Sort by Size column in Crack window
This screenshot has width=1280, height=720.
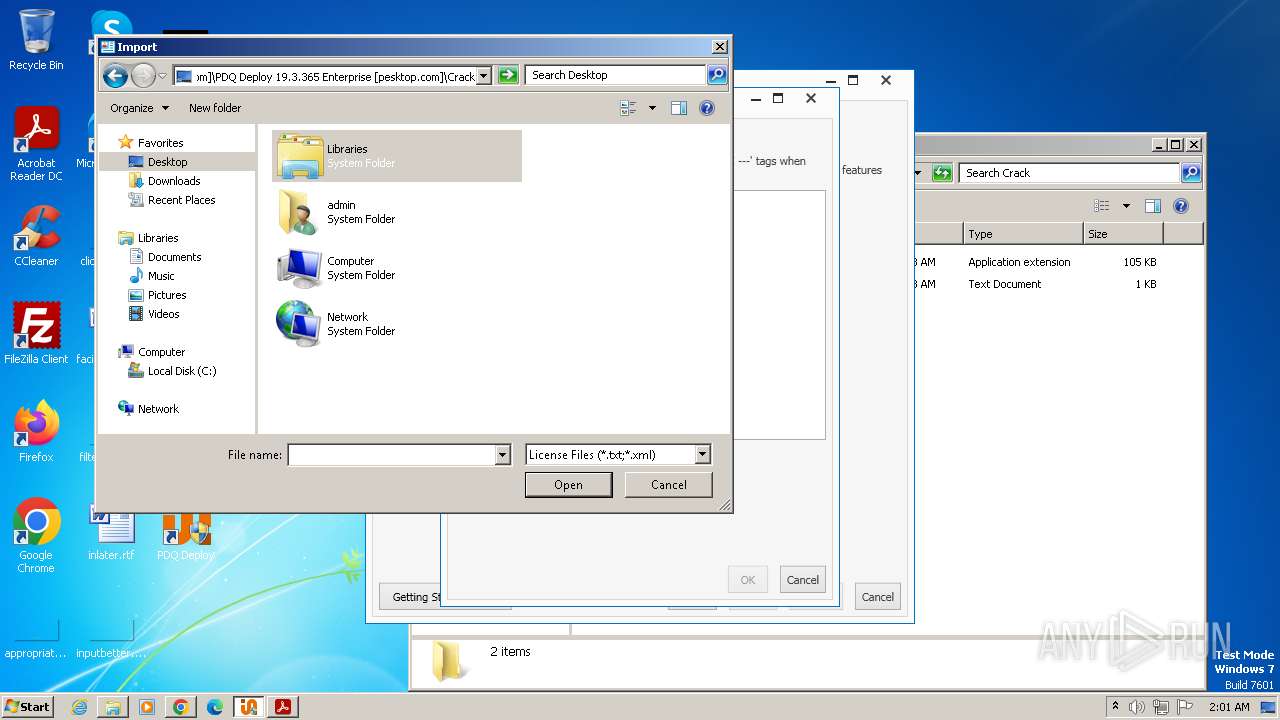[x=1123, y=234]
